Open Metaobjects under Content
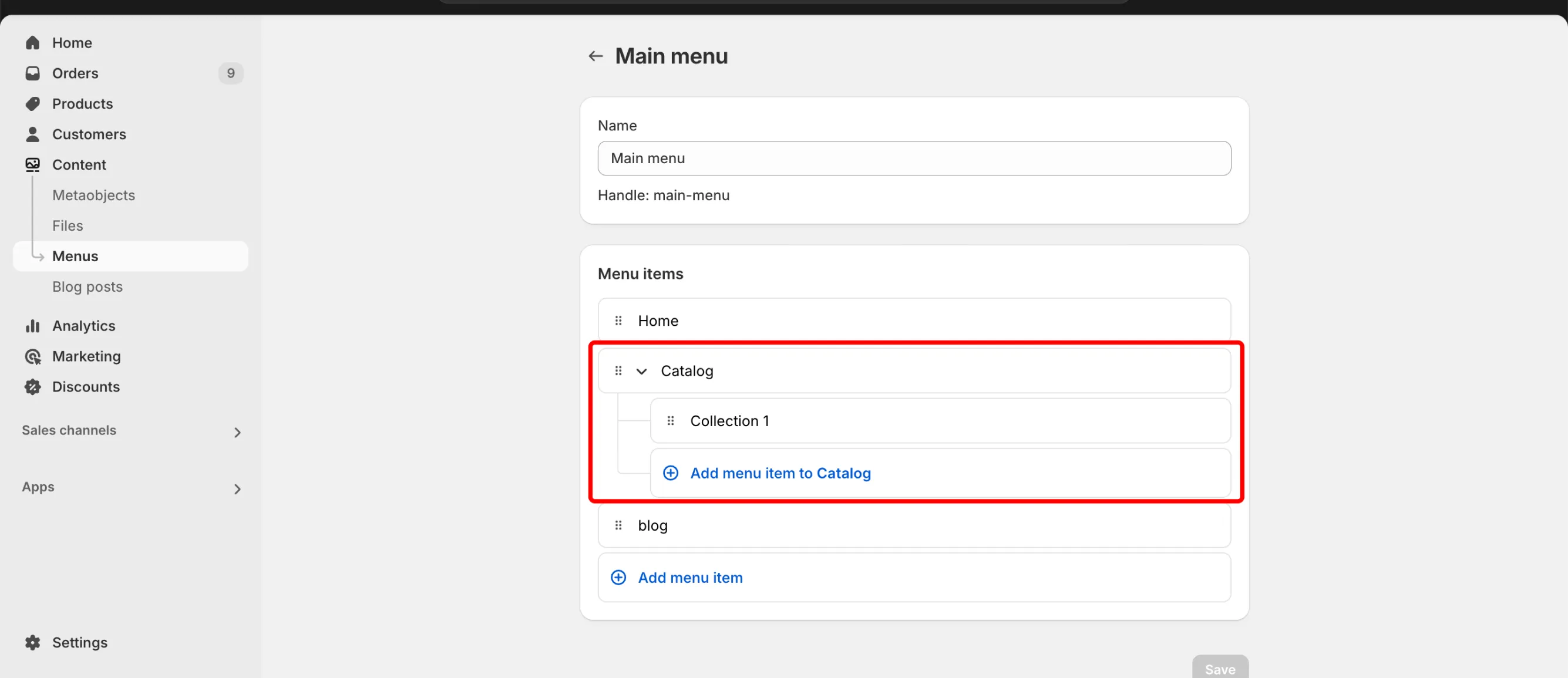This screenshot has width=1568, height=678. point(94,195)
